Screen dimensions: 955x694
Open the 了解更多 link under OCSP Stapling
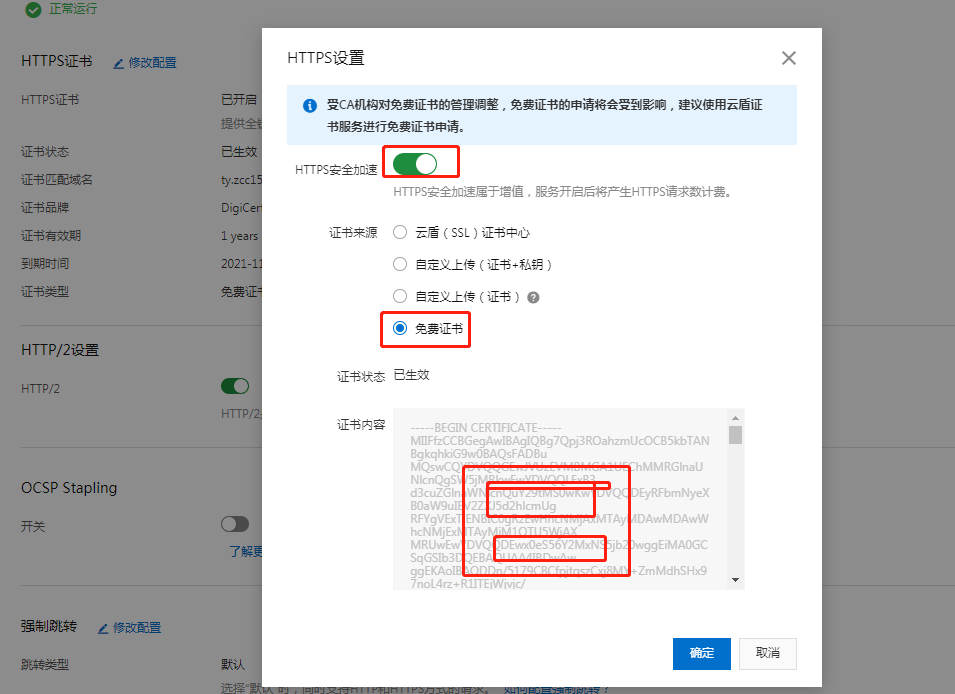click(245, 551)
